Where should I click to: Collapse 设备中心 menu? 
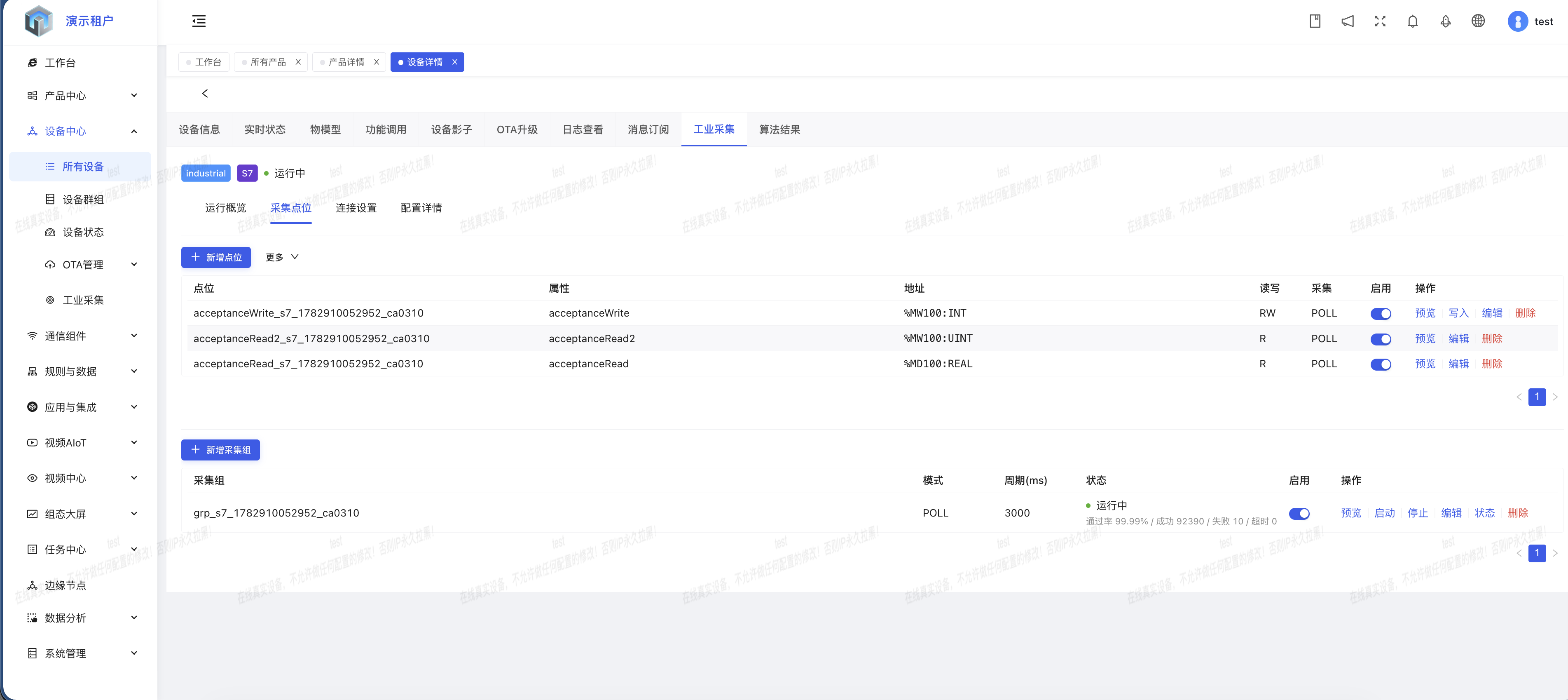[x=134, y=131]
